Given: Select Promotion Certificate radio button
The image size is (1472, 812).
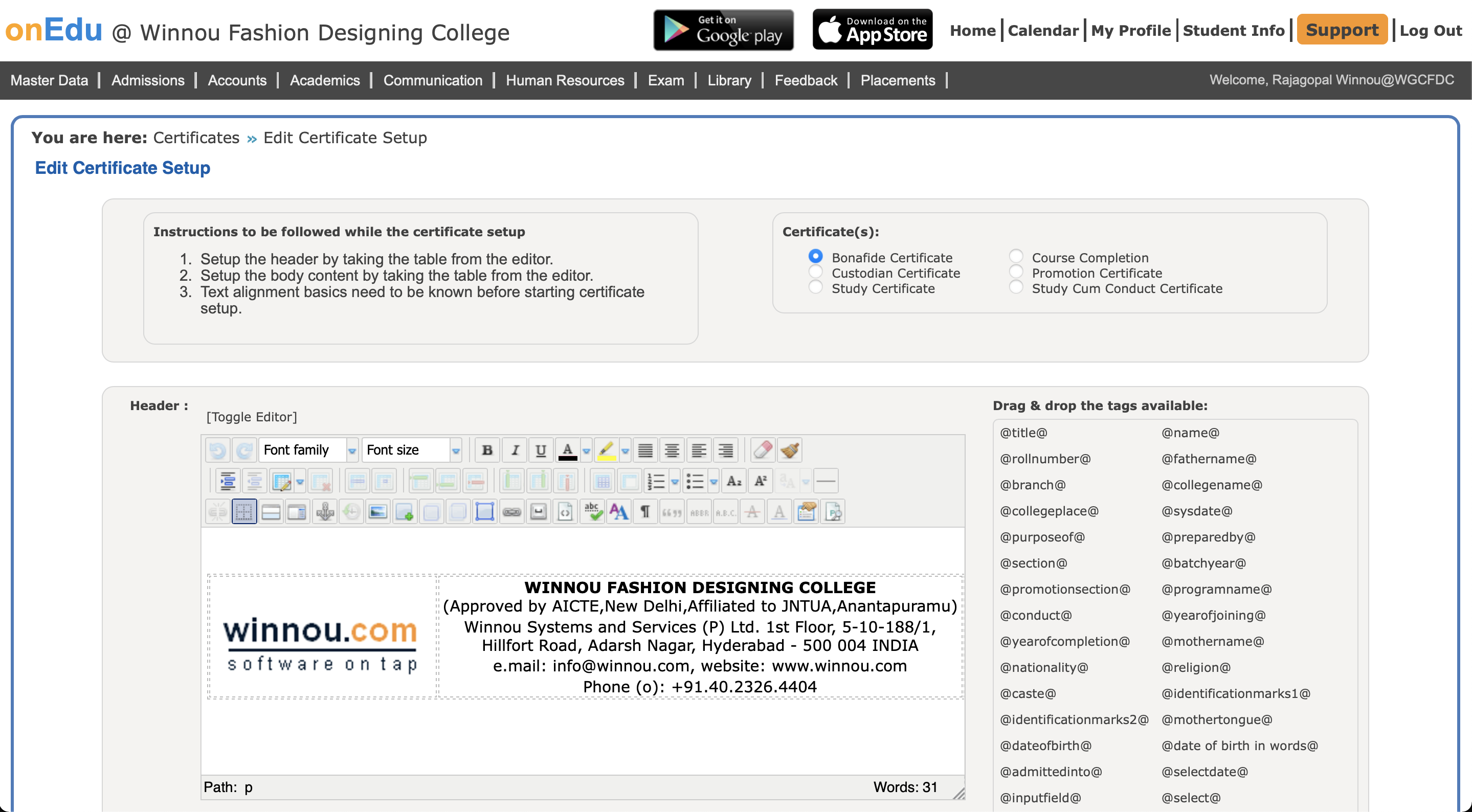Looking at the screenshot, I should click(1015, 272).
